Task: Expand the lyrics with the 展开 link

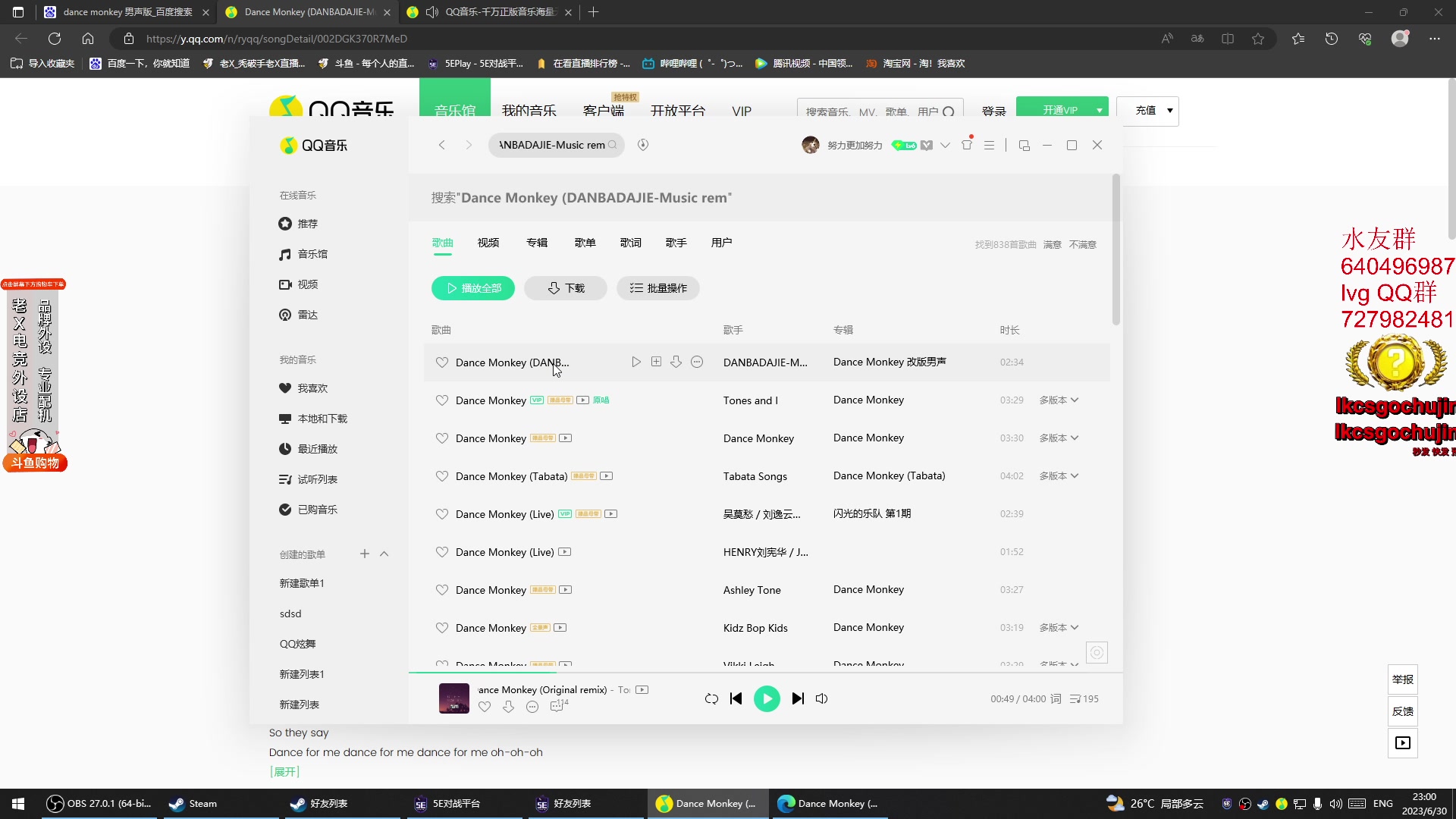Action: (284, 772)
